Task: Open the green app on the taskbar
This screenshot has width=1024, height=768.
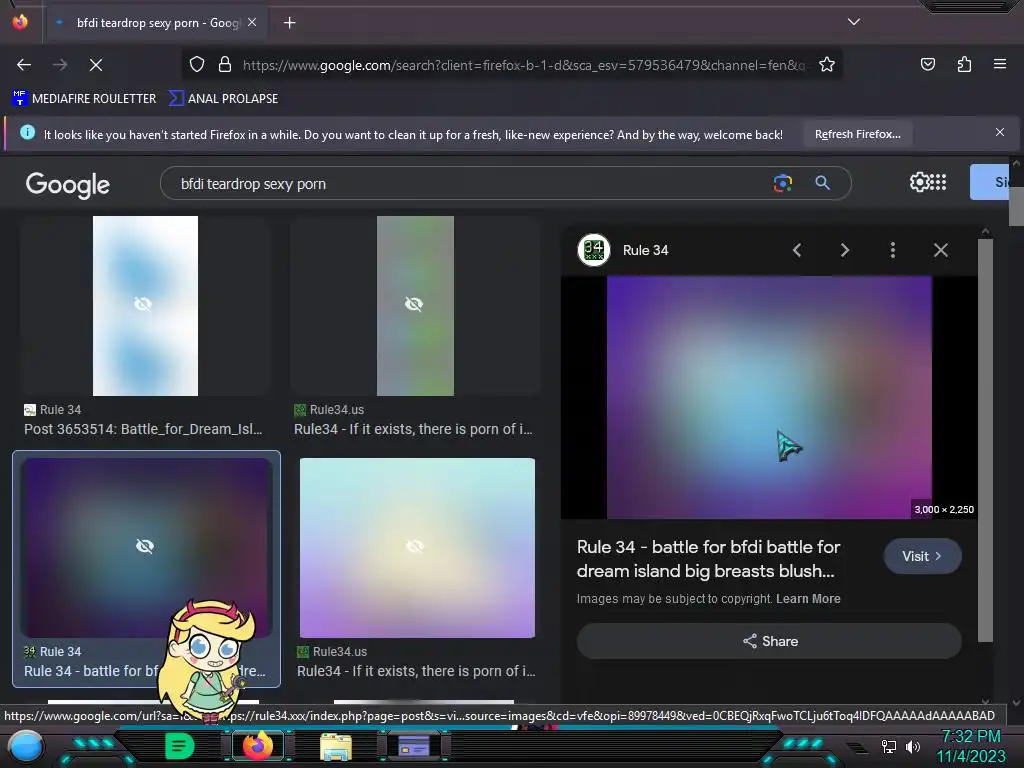Action: click(180, 746)
